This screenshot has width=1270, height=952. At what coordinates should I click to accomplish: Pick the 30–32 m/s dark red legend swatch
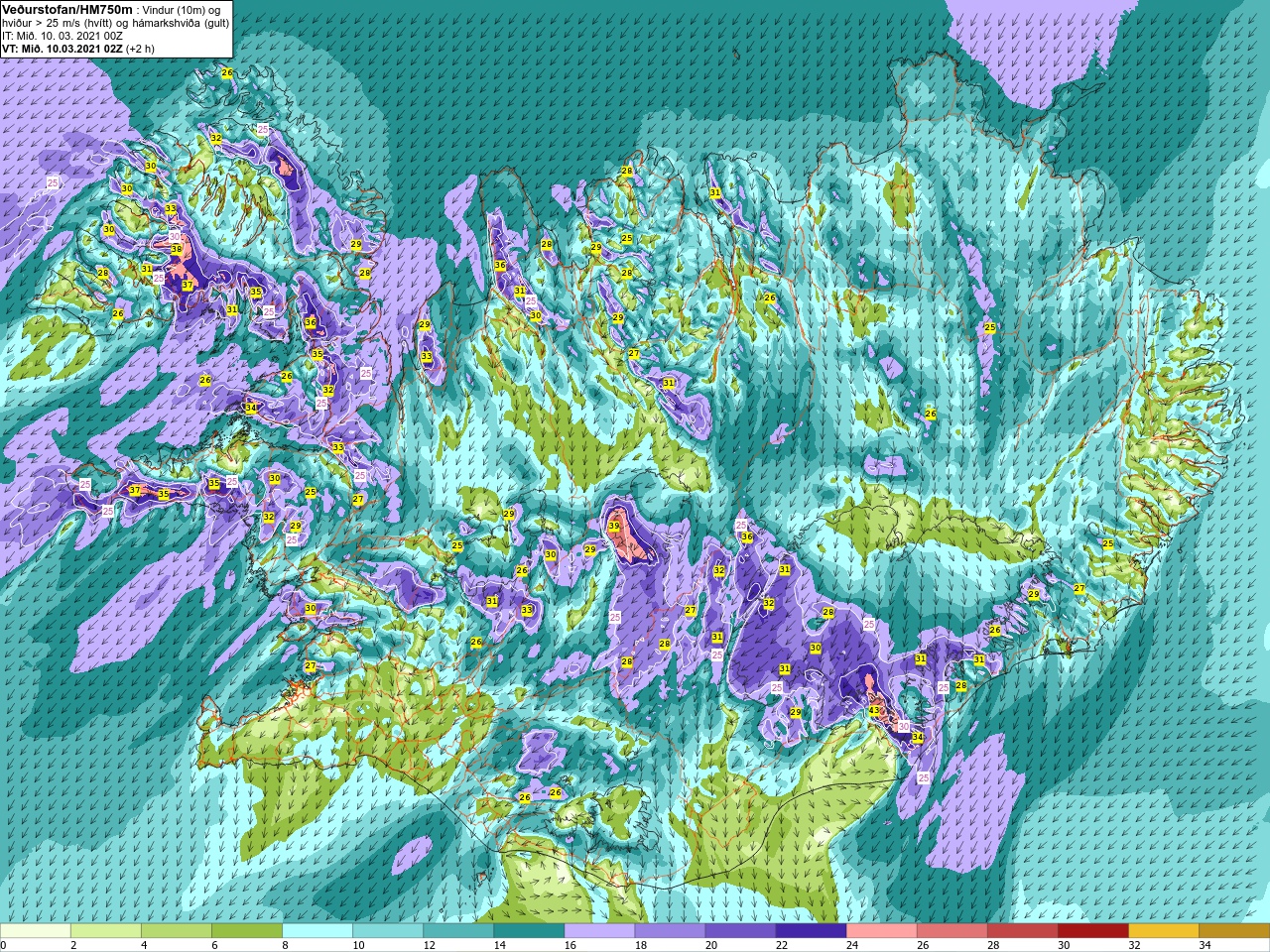[x=1092, y=931]
